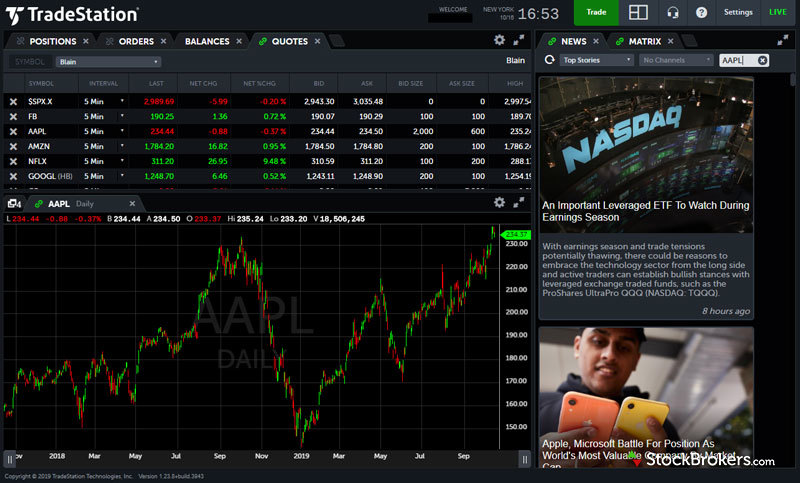This screenshot has height=483, width=800.
Task: Click left handle of chart range slider
Action: click(10, 460)
